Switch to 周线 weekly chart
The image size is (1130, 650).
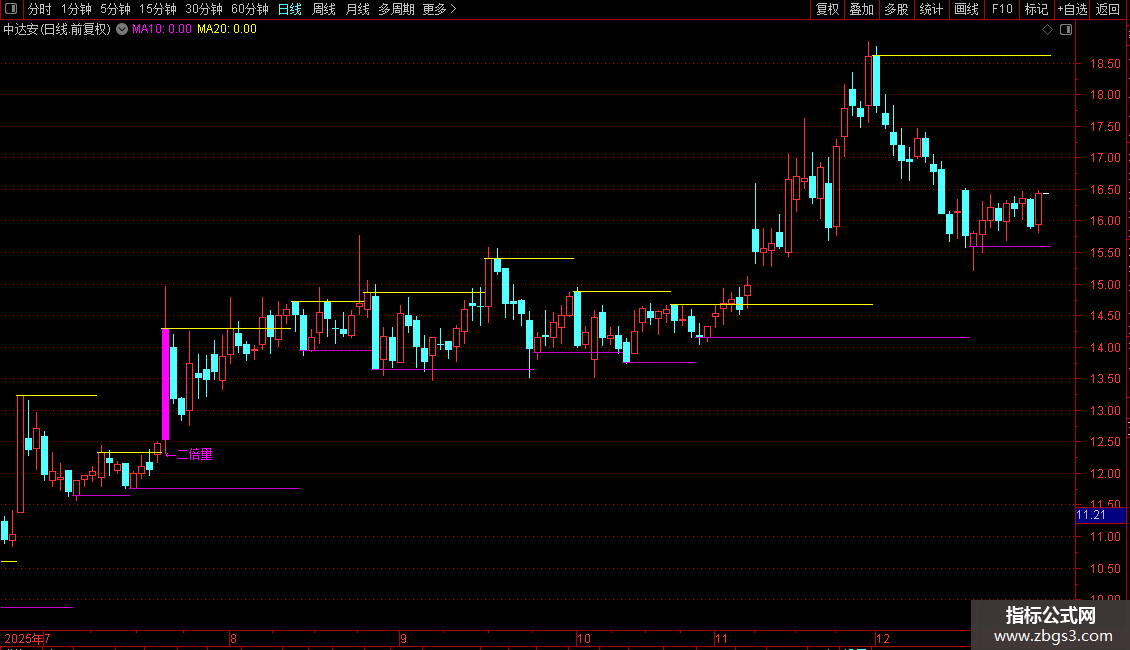click(x=324, y=9)
